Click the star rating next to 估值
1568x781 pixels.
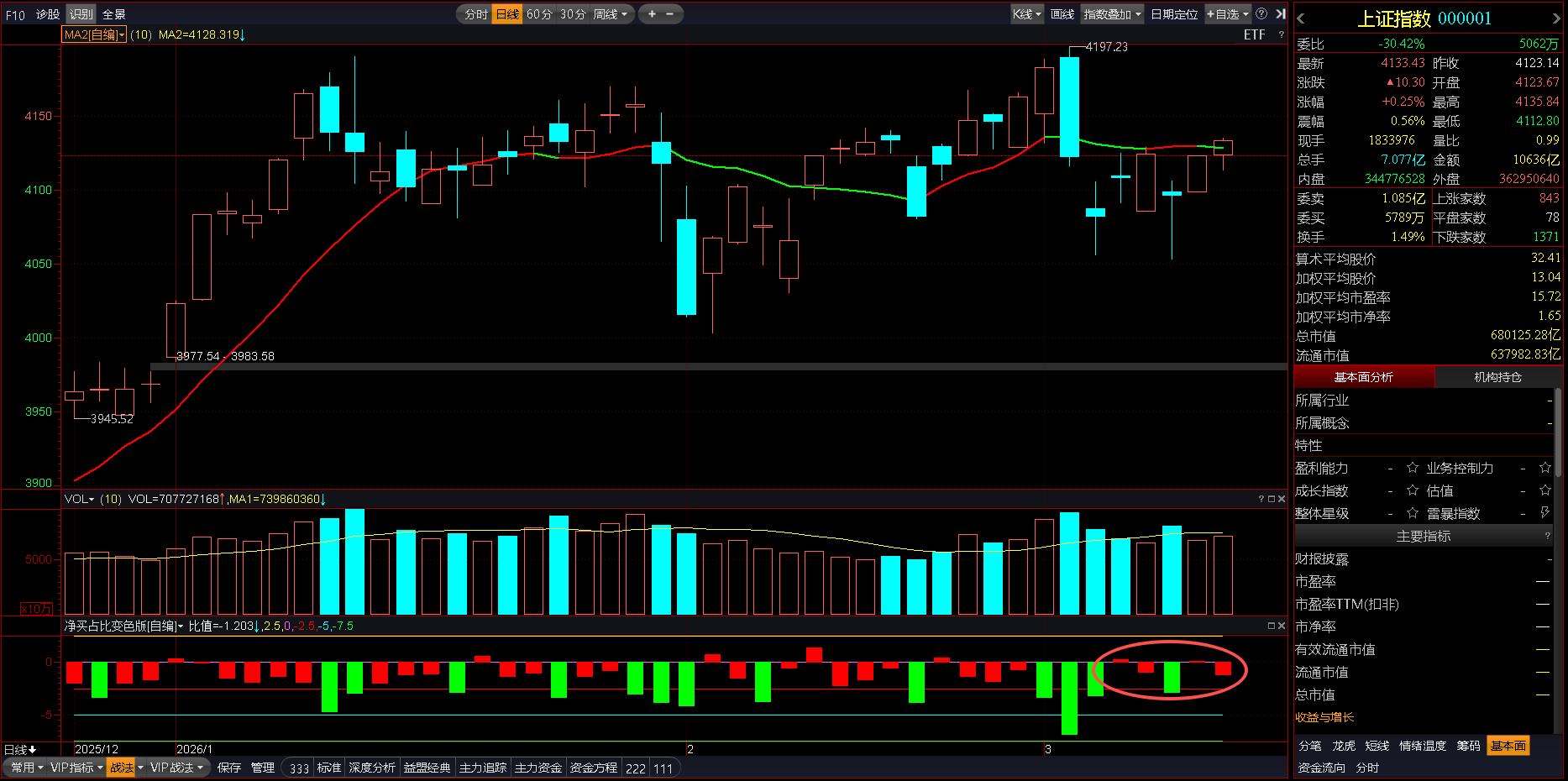tap(1544, 490)
